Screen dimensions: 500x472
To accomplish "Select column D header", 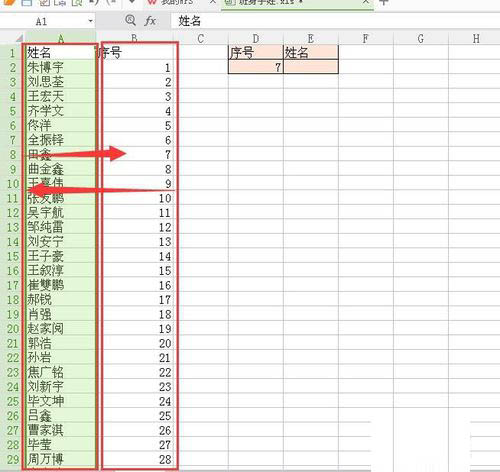I will tap(256, 39).
